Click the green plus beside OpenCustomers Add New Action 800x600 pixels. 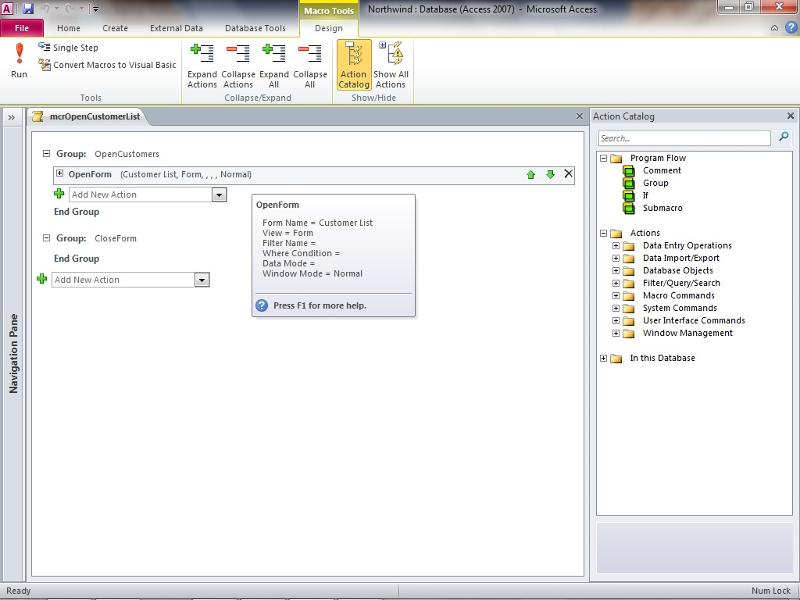tap(59, 194)
